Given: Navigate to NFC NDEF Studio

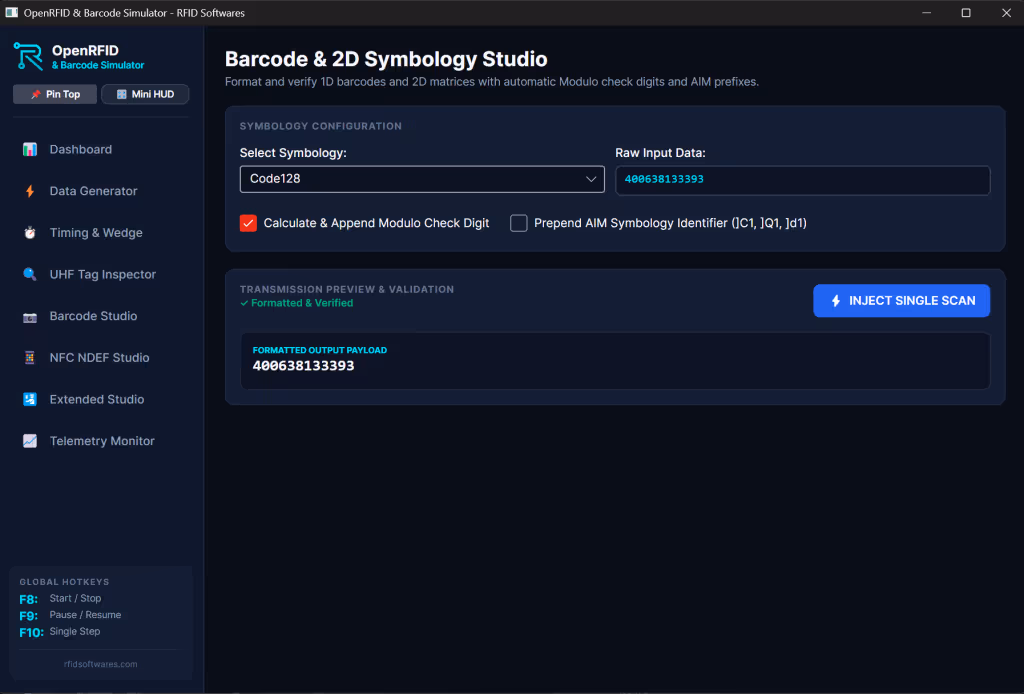Looking at the screenshot, I should [x=101, y=358].
